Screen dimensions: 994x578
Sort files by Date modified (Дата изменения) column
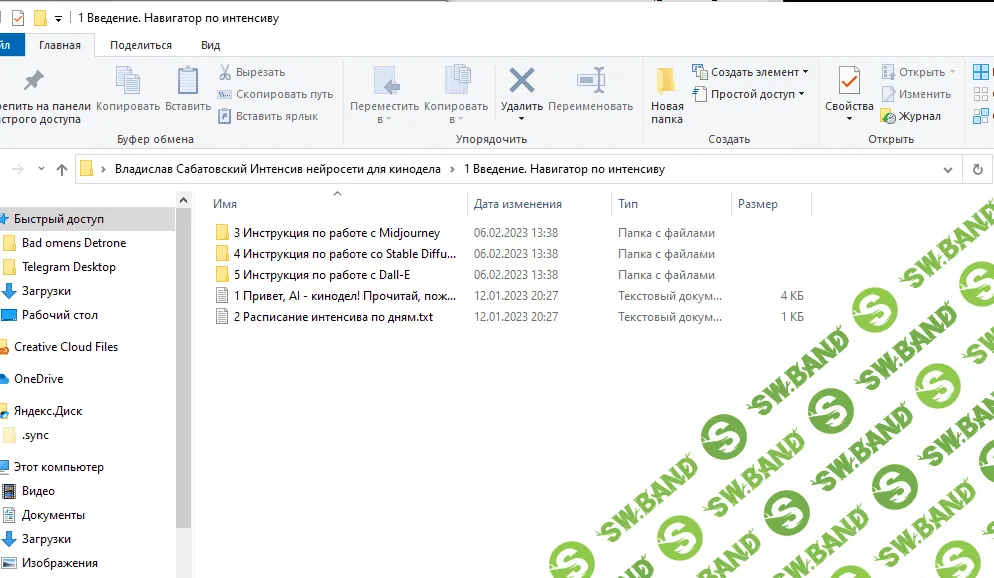pos(518,204)
